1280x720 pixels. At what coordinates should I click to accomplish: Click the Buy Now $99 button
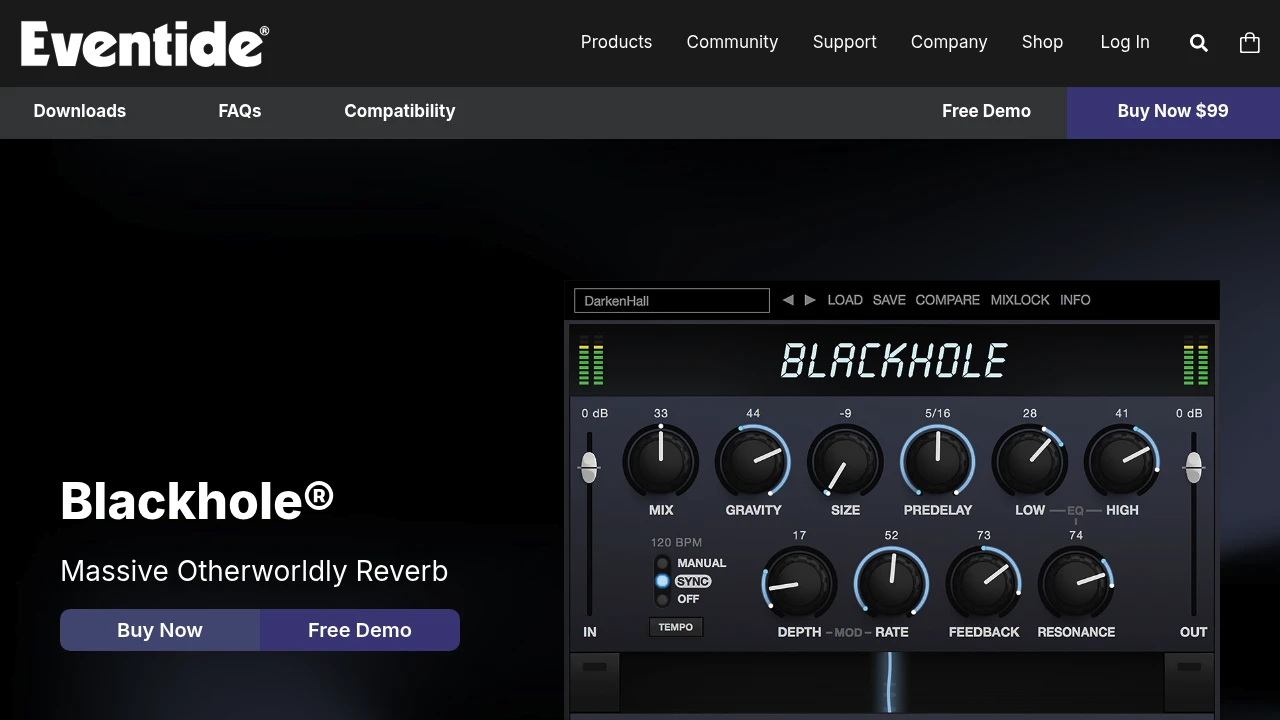[x=1173, y=111]
